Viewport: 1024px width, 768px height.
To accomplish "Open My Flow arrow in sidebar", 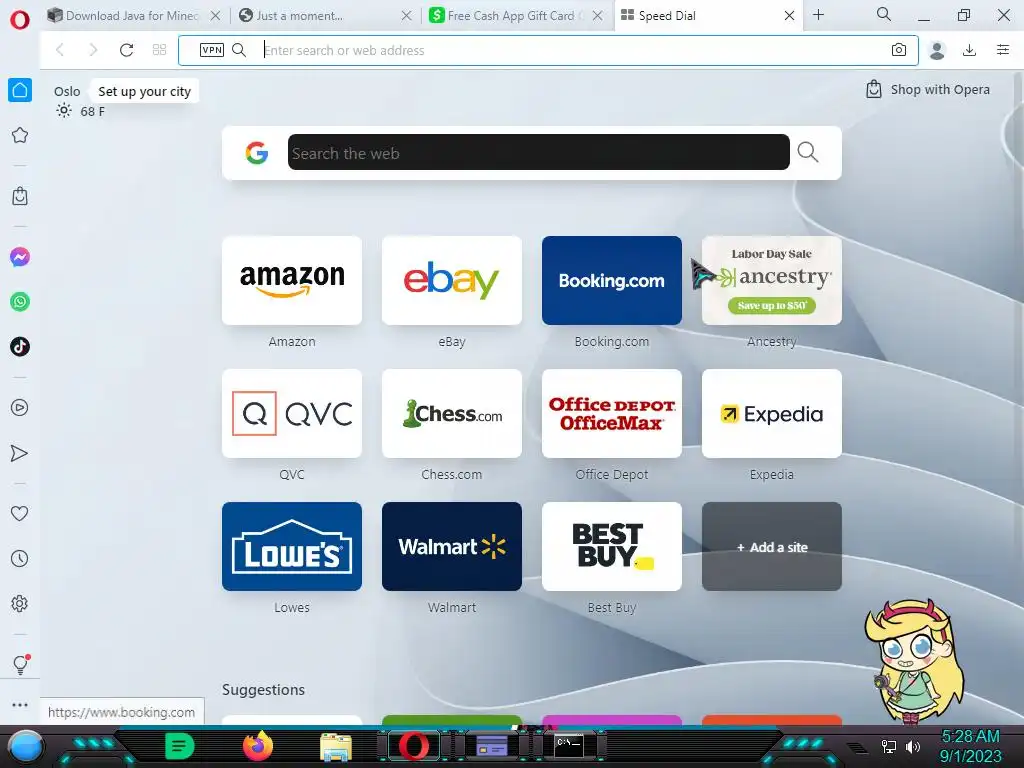I will [x=20, y=453].
